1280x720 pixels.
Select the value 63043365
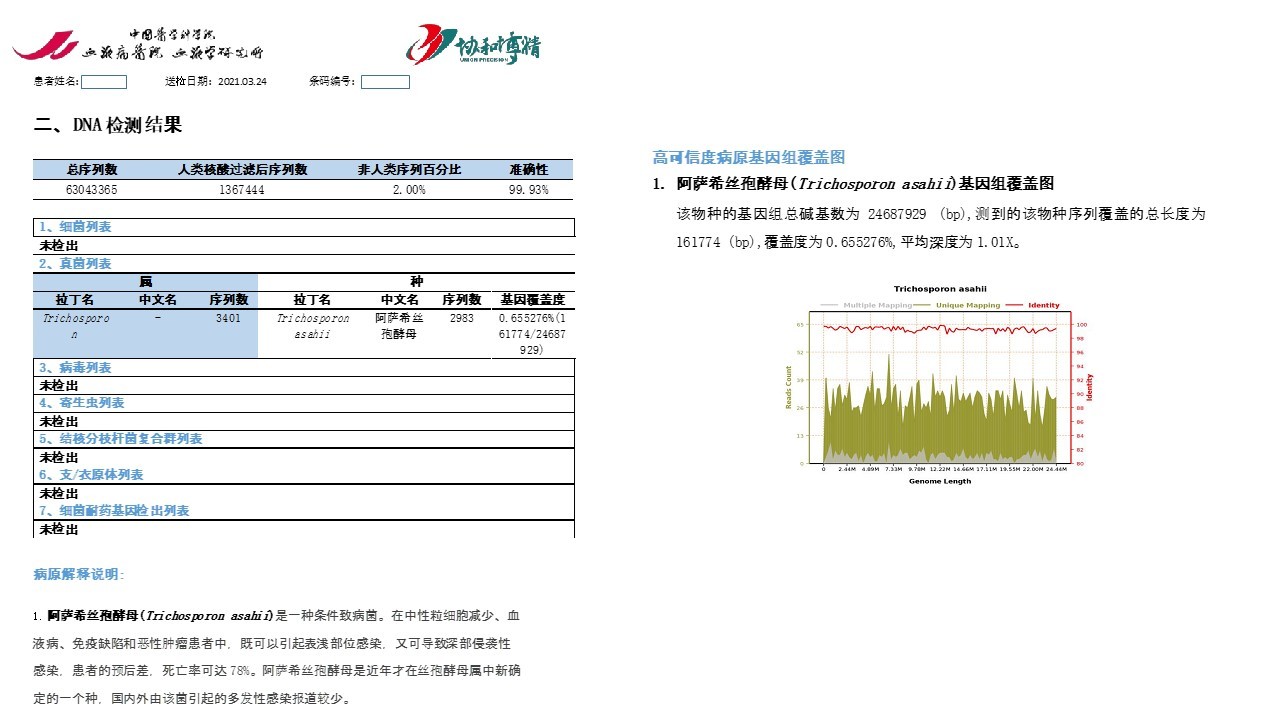(x=92, y=189)
